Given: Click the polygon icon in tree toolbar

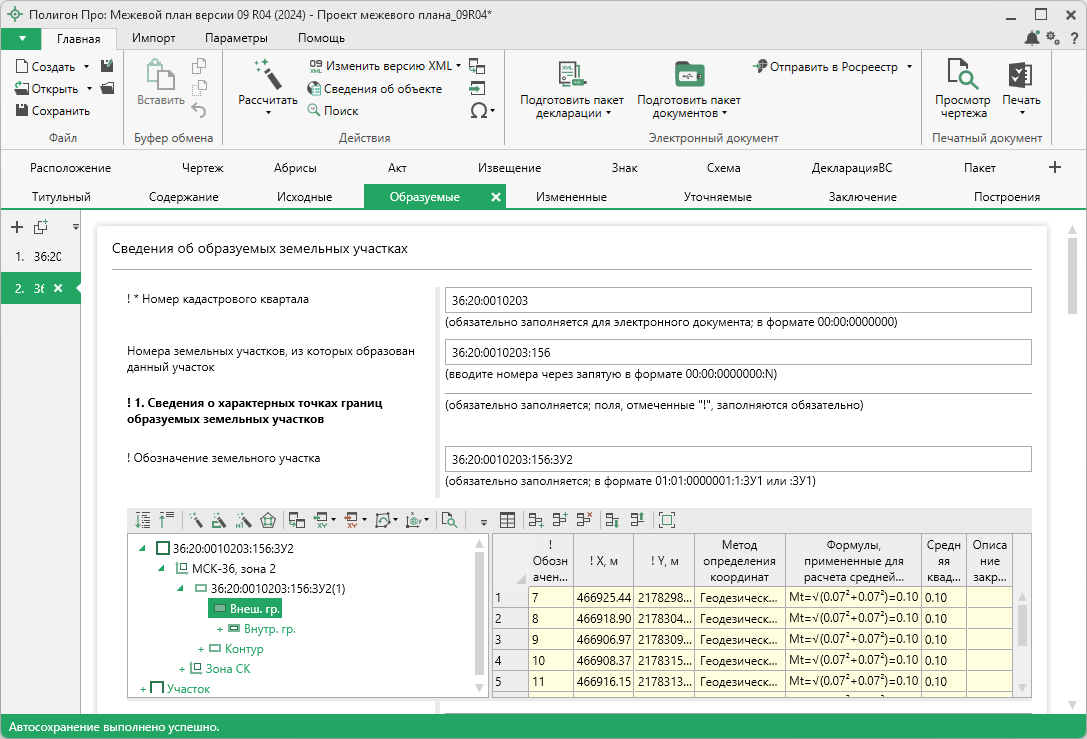Looking at the screenshot, I should tap(267, 520).
